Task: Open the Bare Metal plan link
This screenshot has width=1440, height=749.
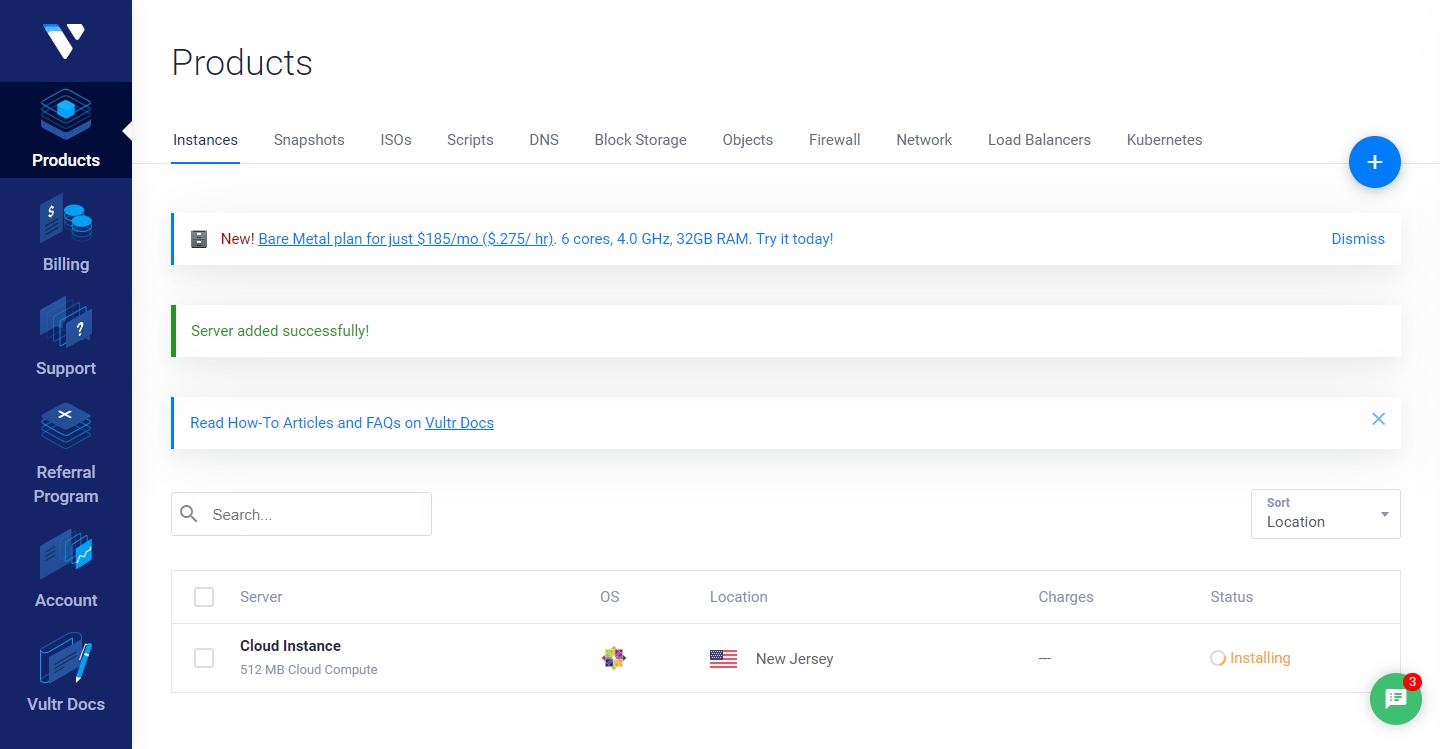Action: [x=406, y=239]
